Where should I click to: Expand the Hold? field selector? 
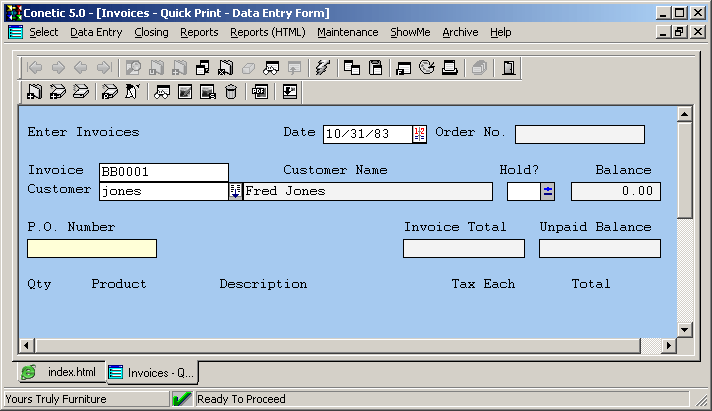[x=548, y=191]
